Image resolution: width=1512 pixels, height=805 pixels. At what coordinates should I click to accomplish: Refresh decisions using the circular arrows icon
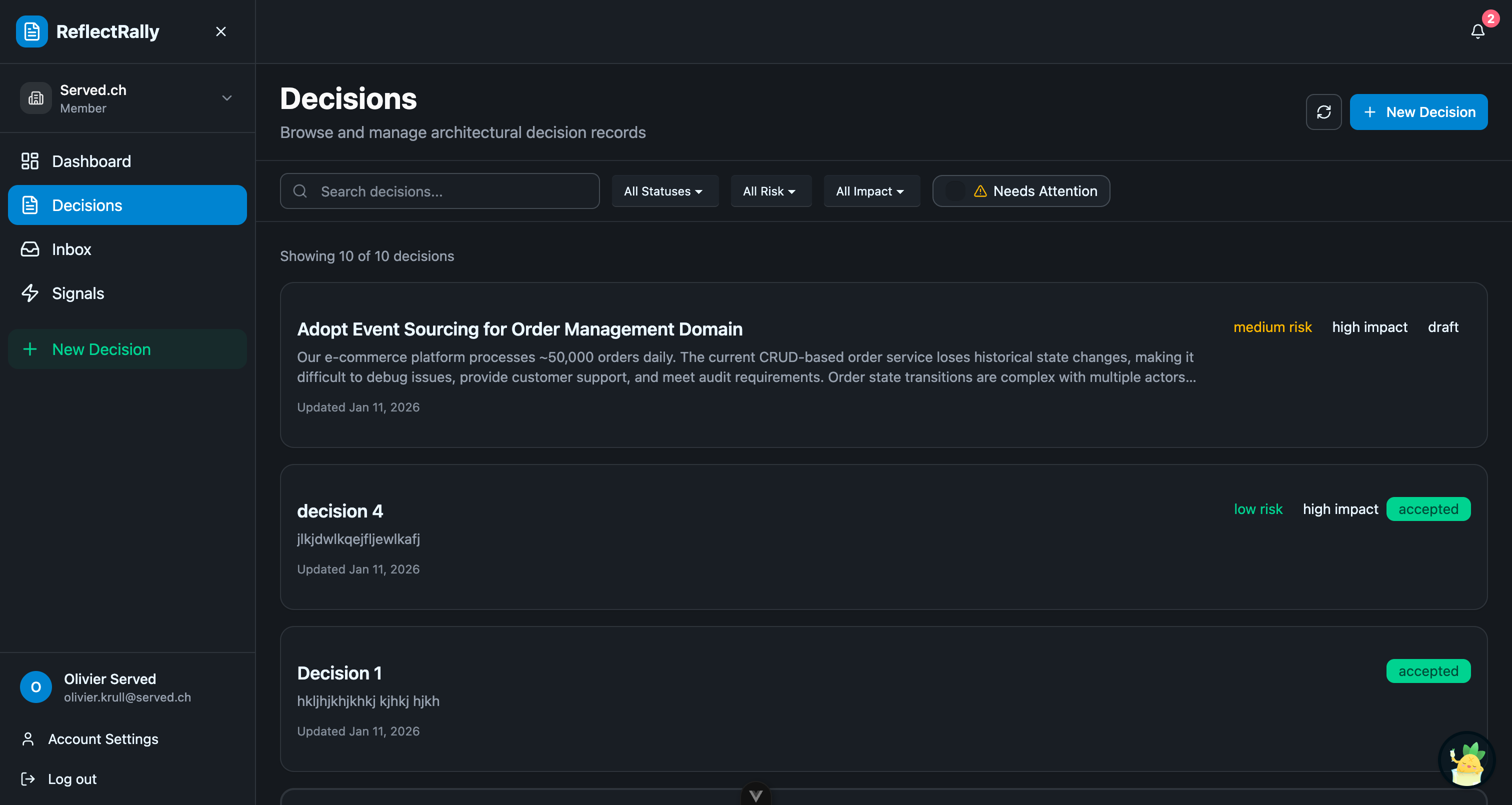point(1323,111)
